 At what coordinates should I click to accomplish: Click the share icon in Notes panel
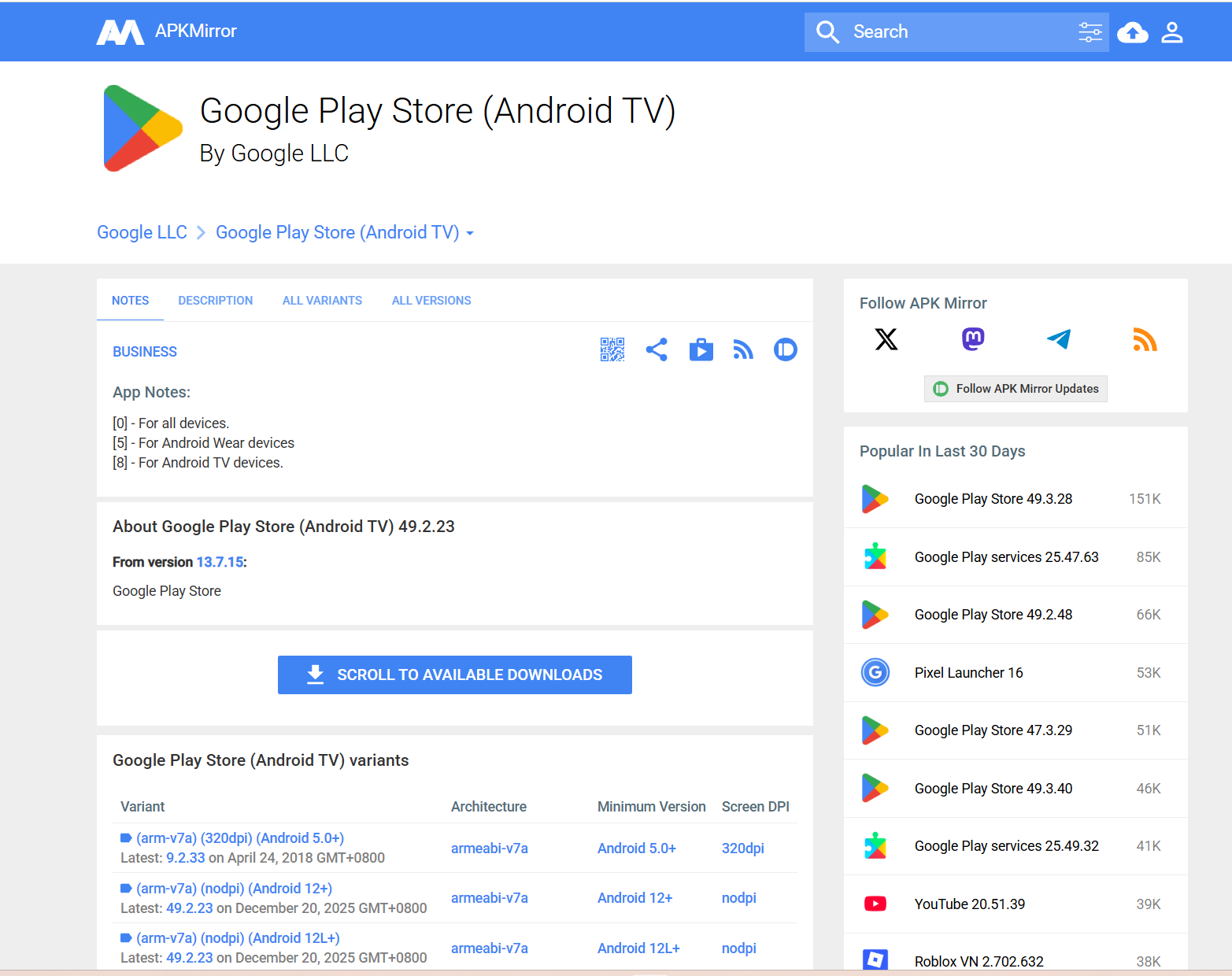pyautogui.click(x=657, y=349)
